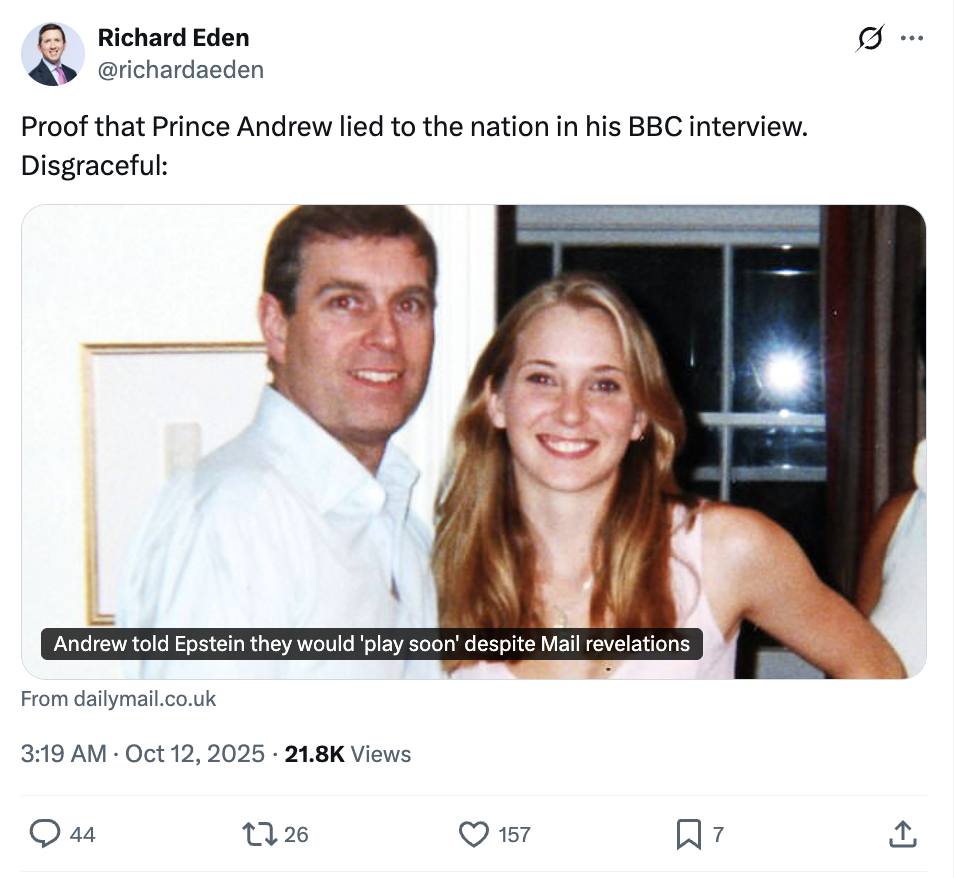Open the Daily Mail article preview image
The width and height of the screenshot is (954, 878).
click(473, 420)
